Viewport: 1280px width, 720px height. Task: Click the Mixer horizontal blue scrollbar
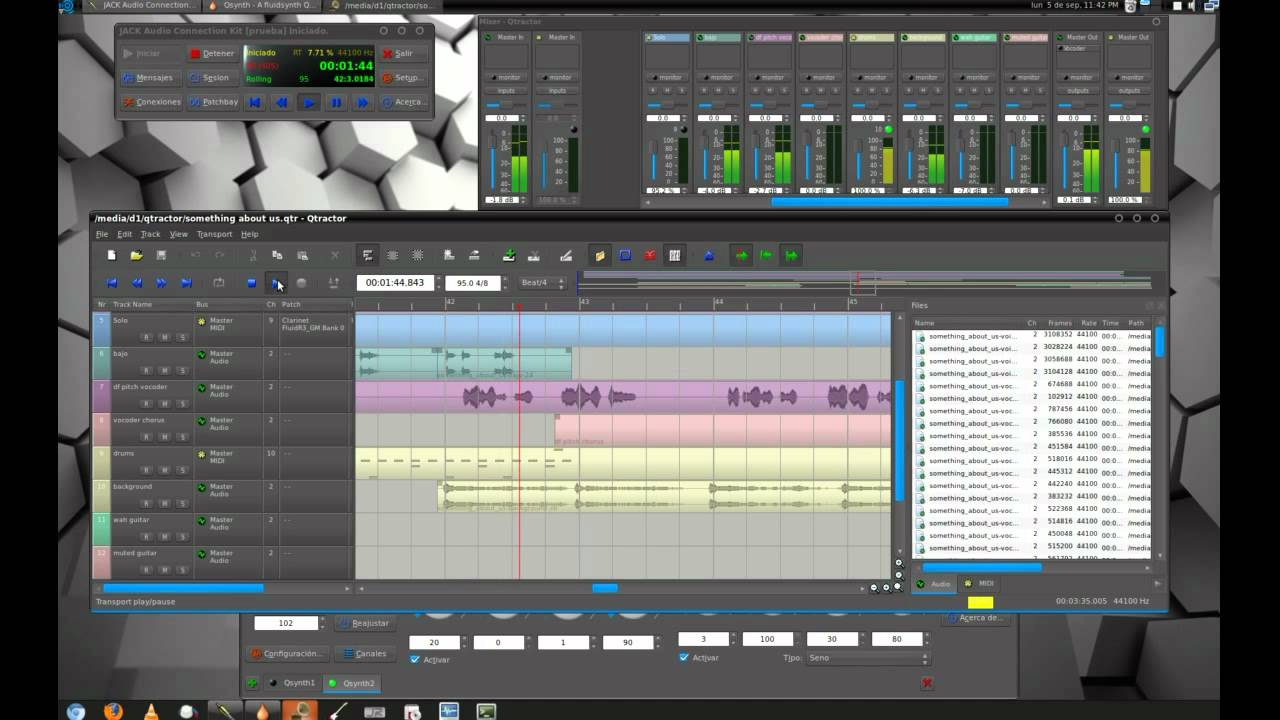coord(889,201)
